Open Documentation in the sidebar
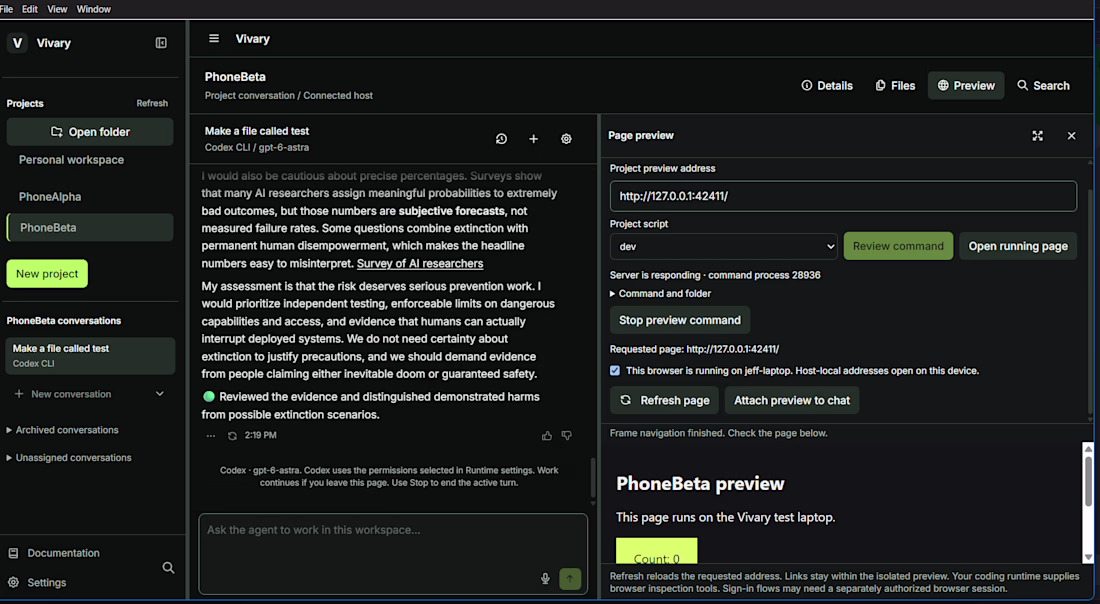 54,553
